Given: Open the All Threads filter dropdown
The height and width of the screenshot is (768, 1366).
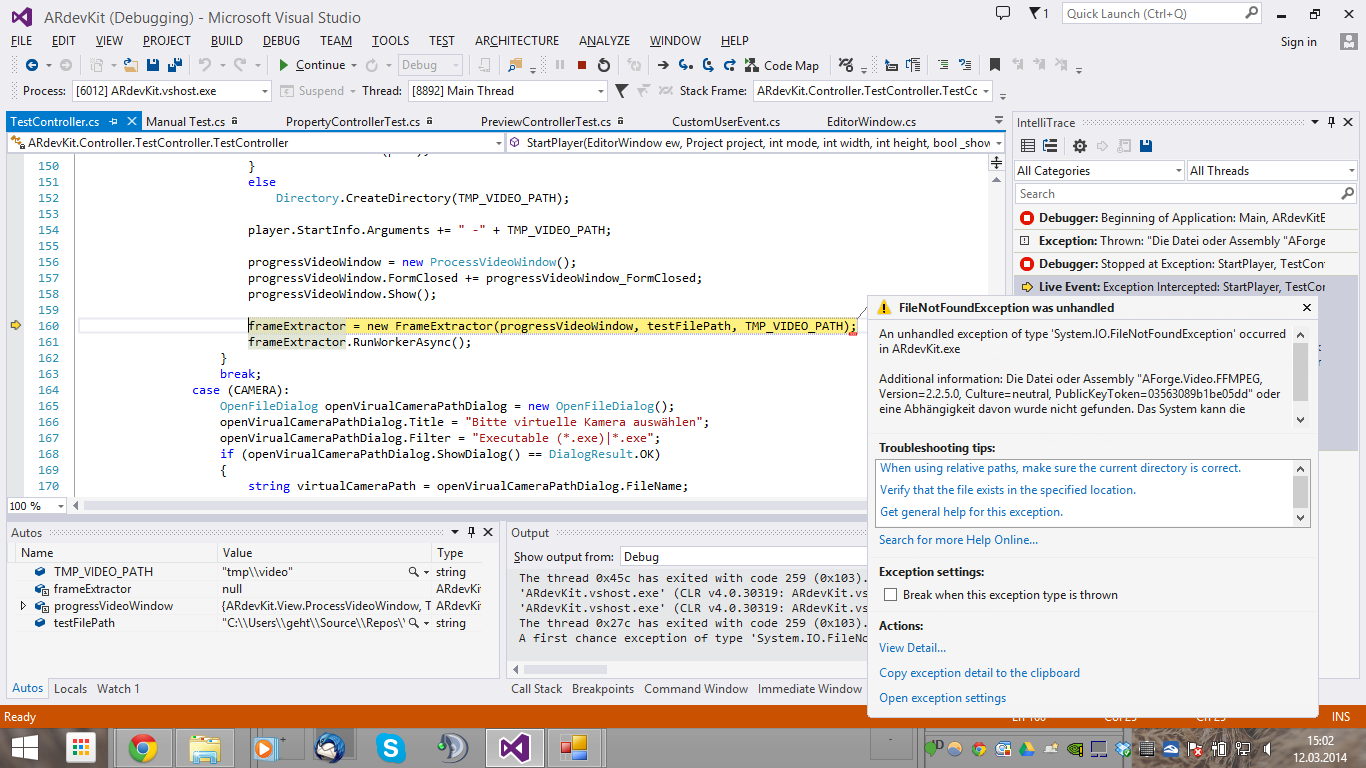Looking at the screenshot, I should pyautogui.click(x=1272, y=171).
